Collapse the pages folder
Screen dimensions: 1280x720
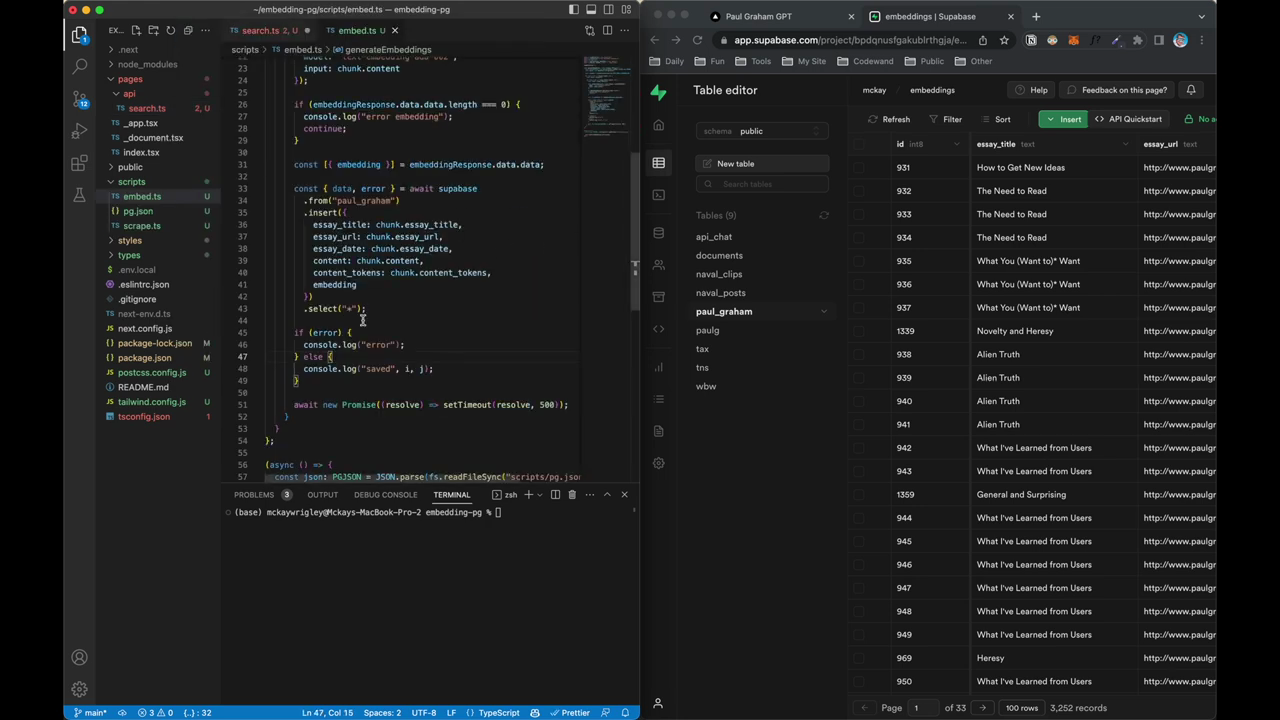pyautogui.click(x=130, y=79)
